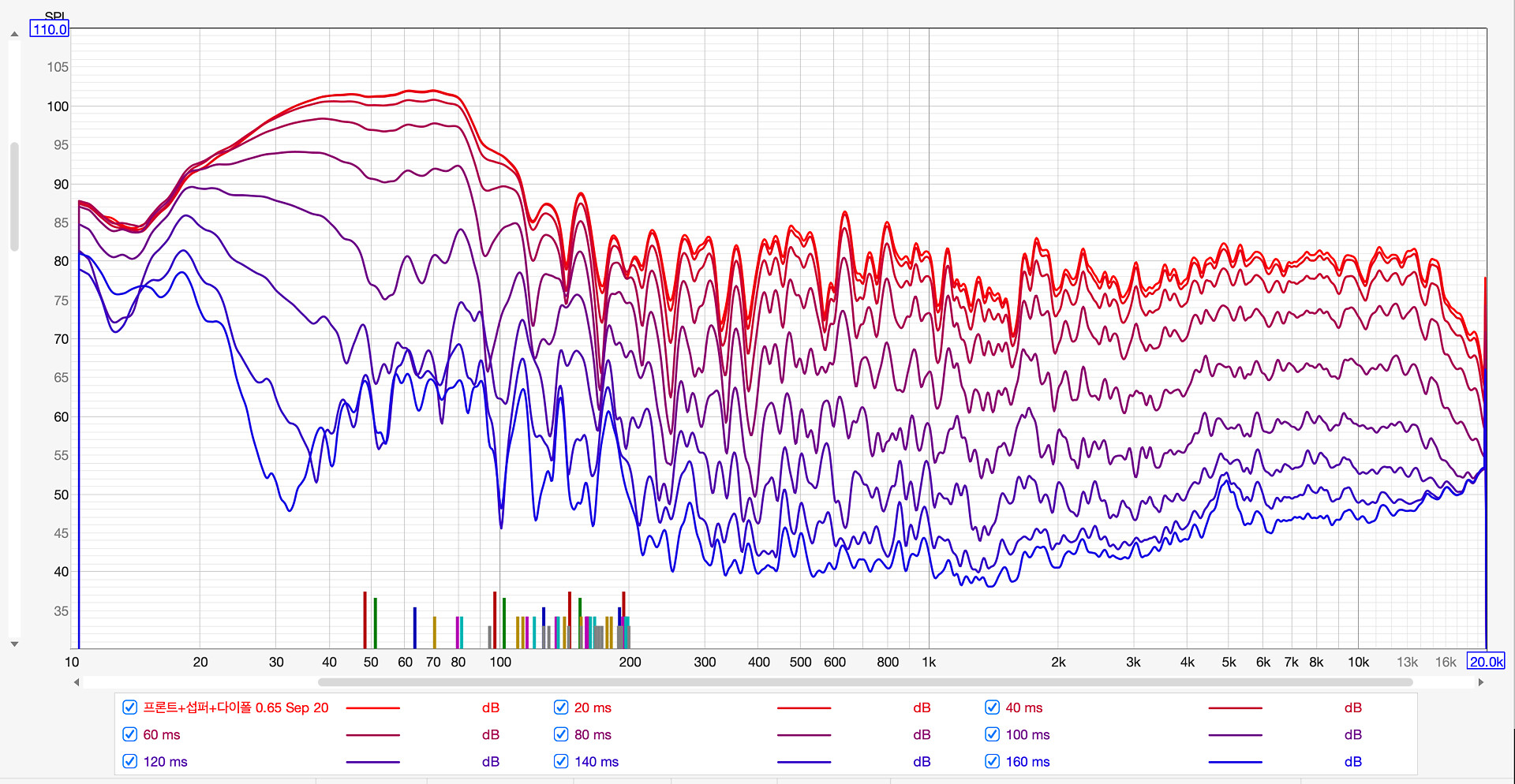This screenshot has width=1515, height=784.
Task: Click the horizontal scrollbar left arrow
Action: [x=77, y=682]
